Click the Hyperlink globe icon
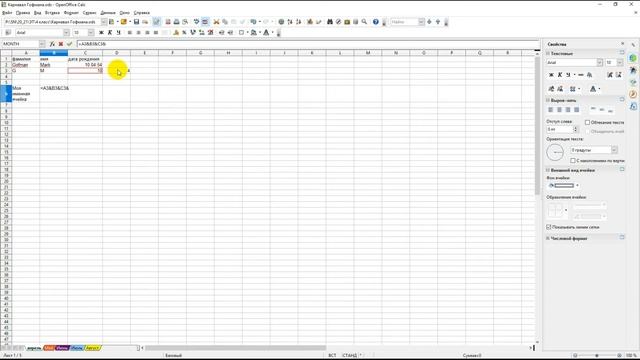The width and height of the screenshot is (640, 360). pyautogui.click(x=281, y=22)
